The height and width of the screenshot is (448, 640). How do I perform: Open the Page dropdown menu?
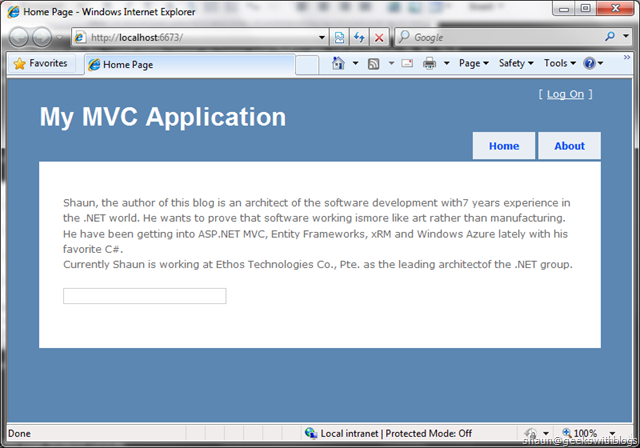[x=473, y=63]
